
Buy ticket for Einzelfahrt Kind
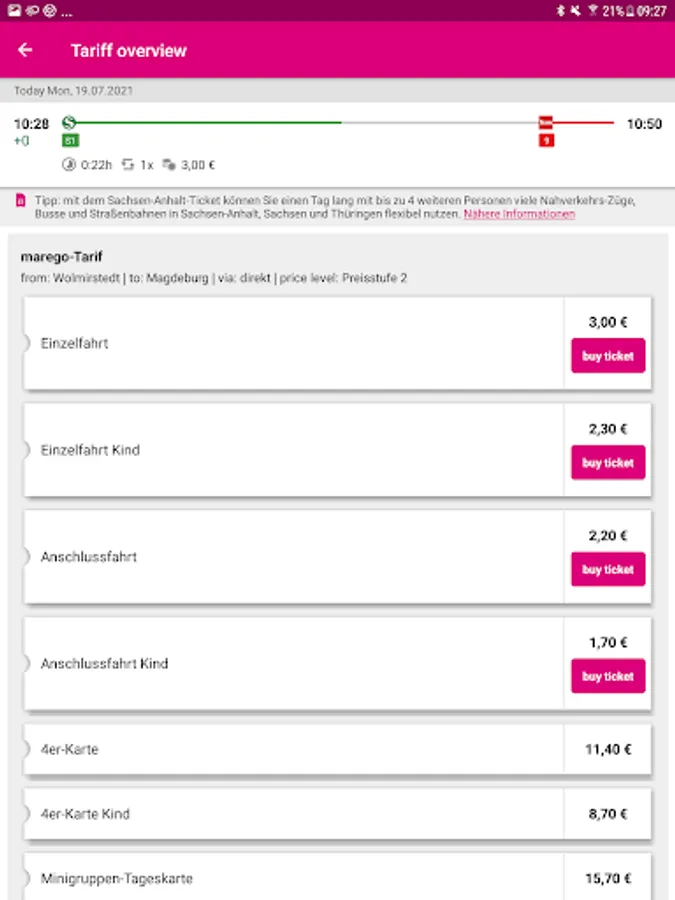608,462
